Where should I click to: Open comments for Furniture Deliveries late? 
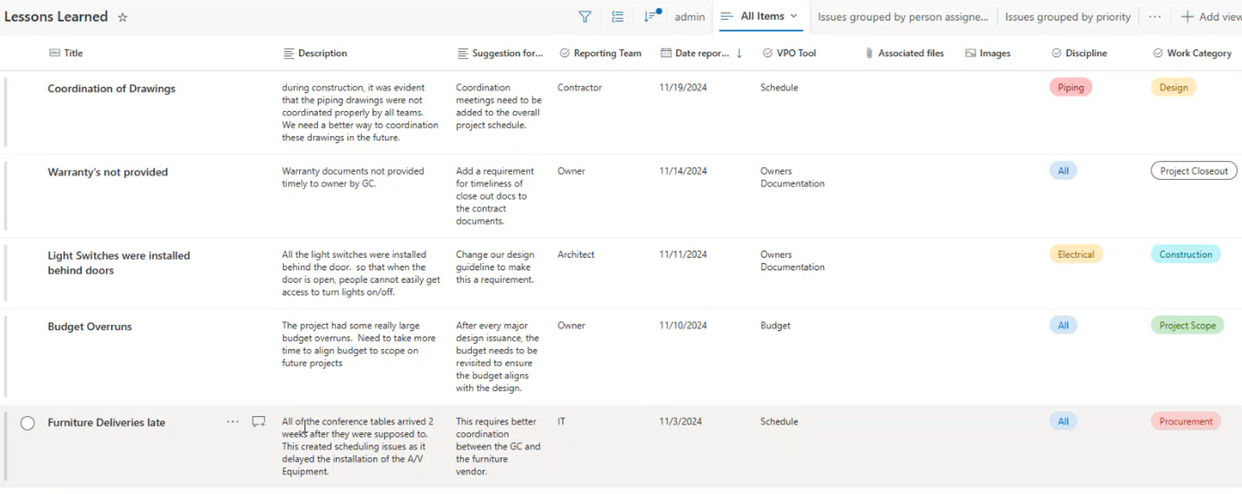tap(259, 422)
